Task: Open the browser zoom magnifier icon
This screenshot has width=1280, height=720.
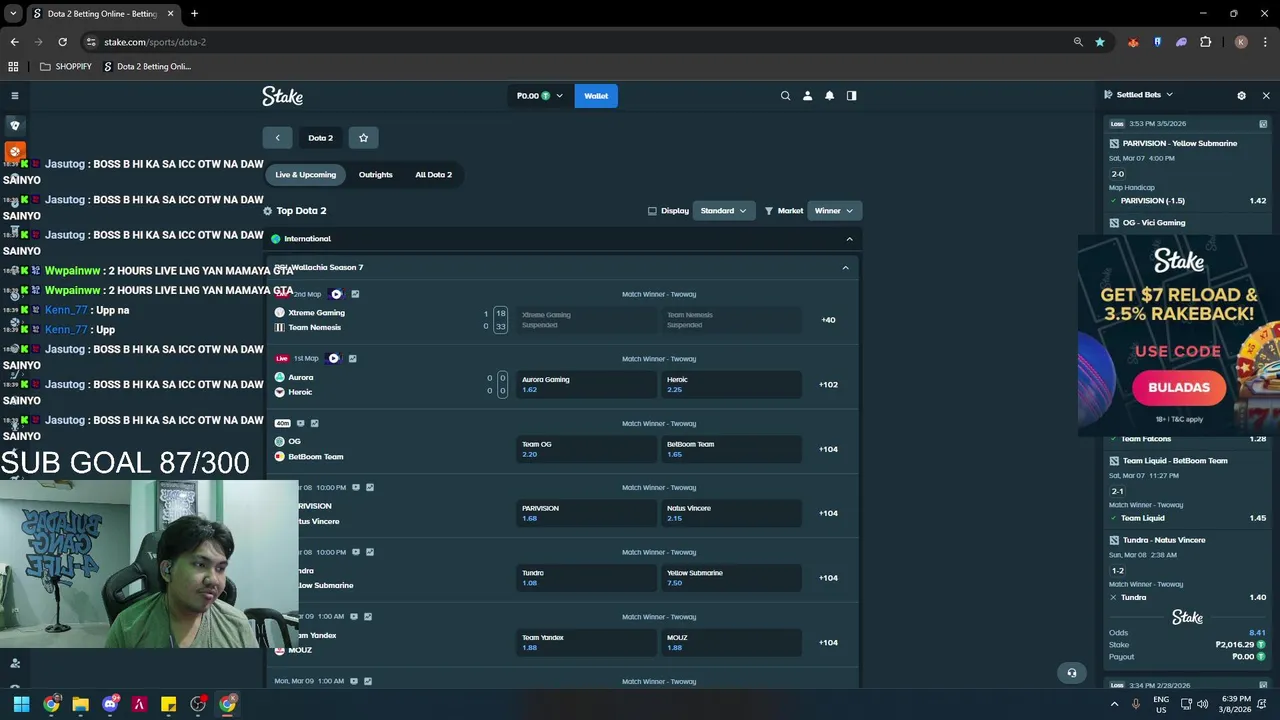Action: pos(1078,42)
